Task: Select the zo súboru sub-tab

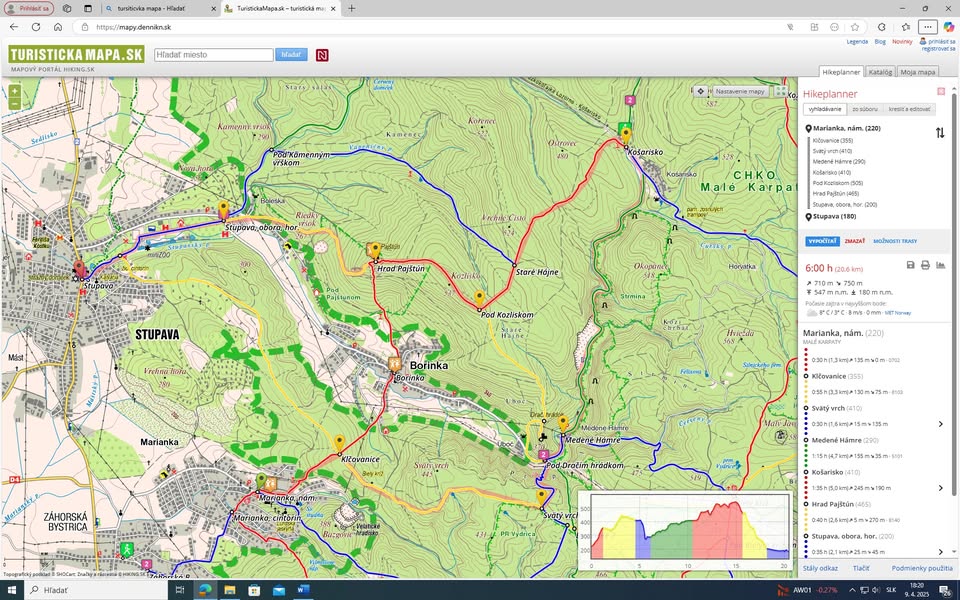Action: click(864, 109)
